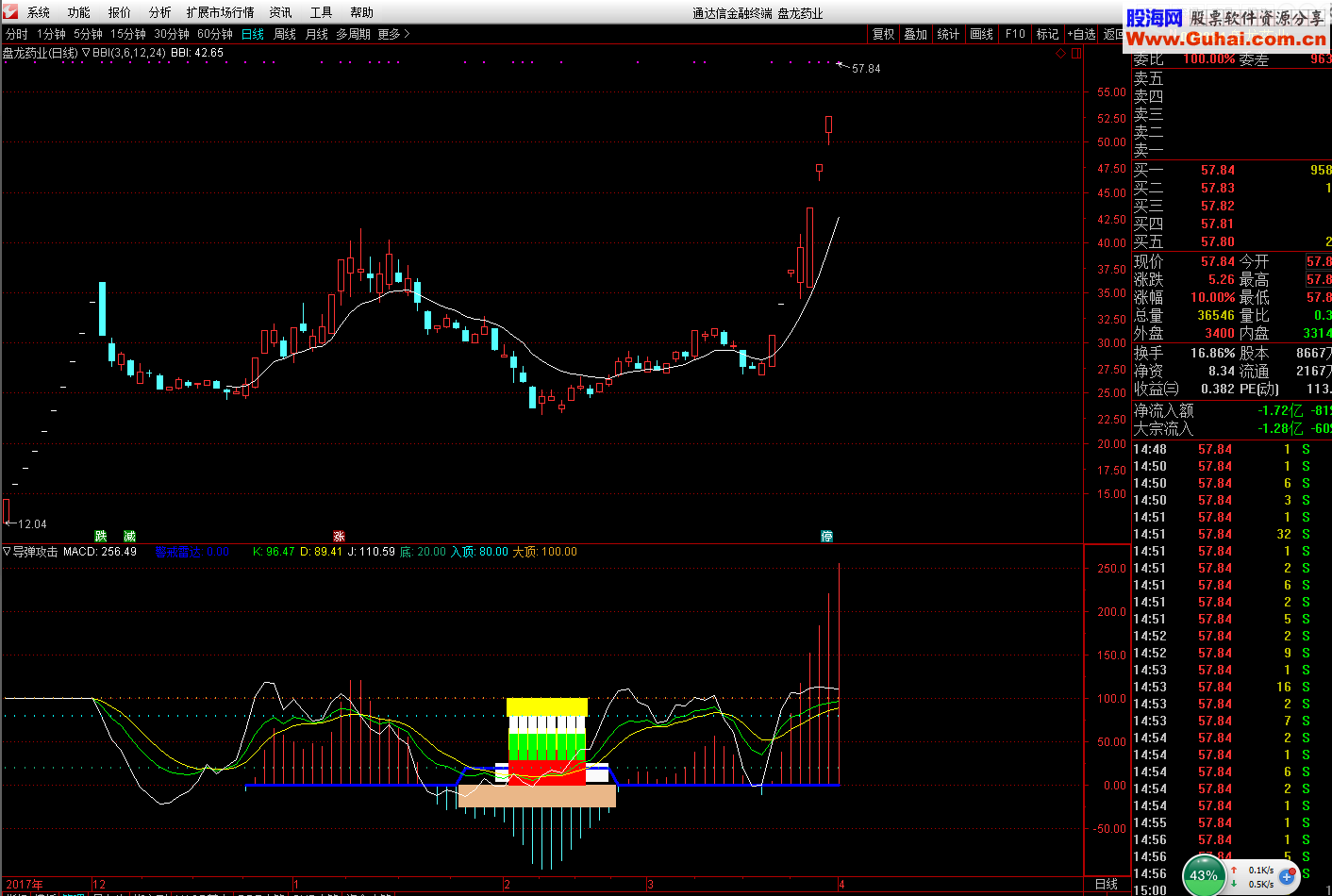Click the 盘龙药业(日线) chart title
1332x896 pixels.
click(41, 53)
